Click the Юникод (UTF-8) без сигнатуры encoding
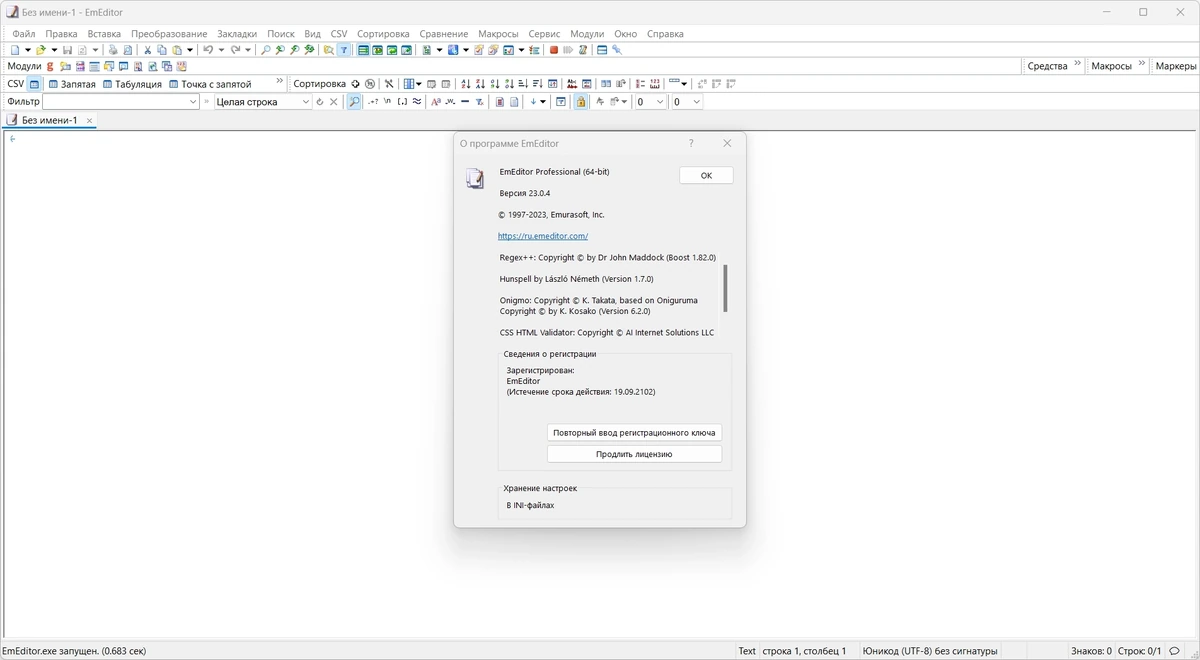 click(930, 651)
